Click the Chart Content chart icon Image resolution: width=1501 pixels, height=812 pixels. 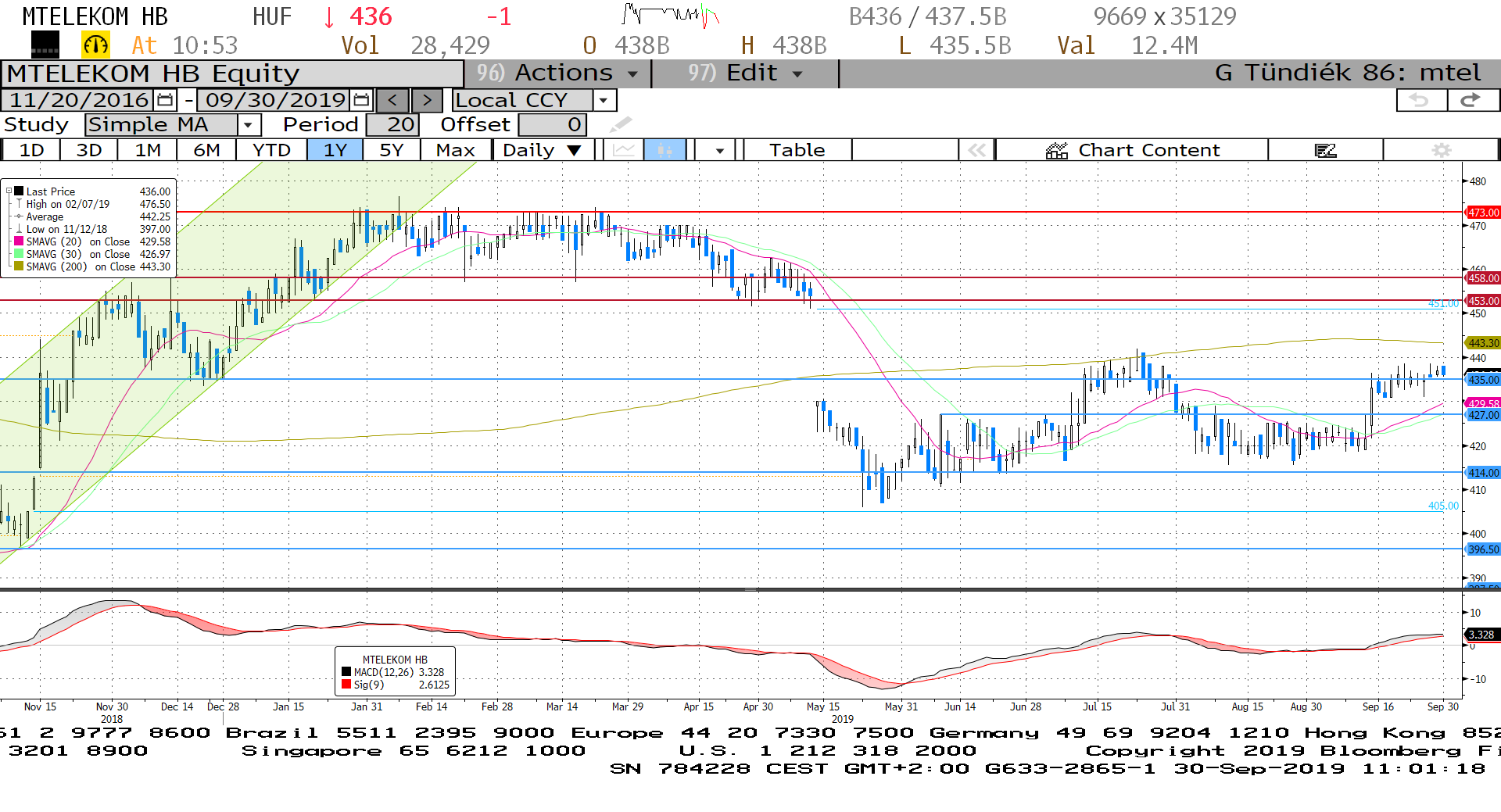(1057, 150)
